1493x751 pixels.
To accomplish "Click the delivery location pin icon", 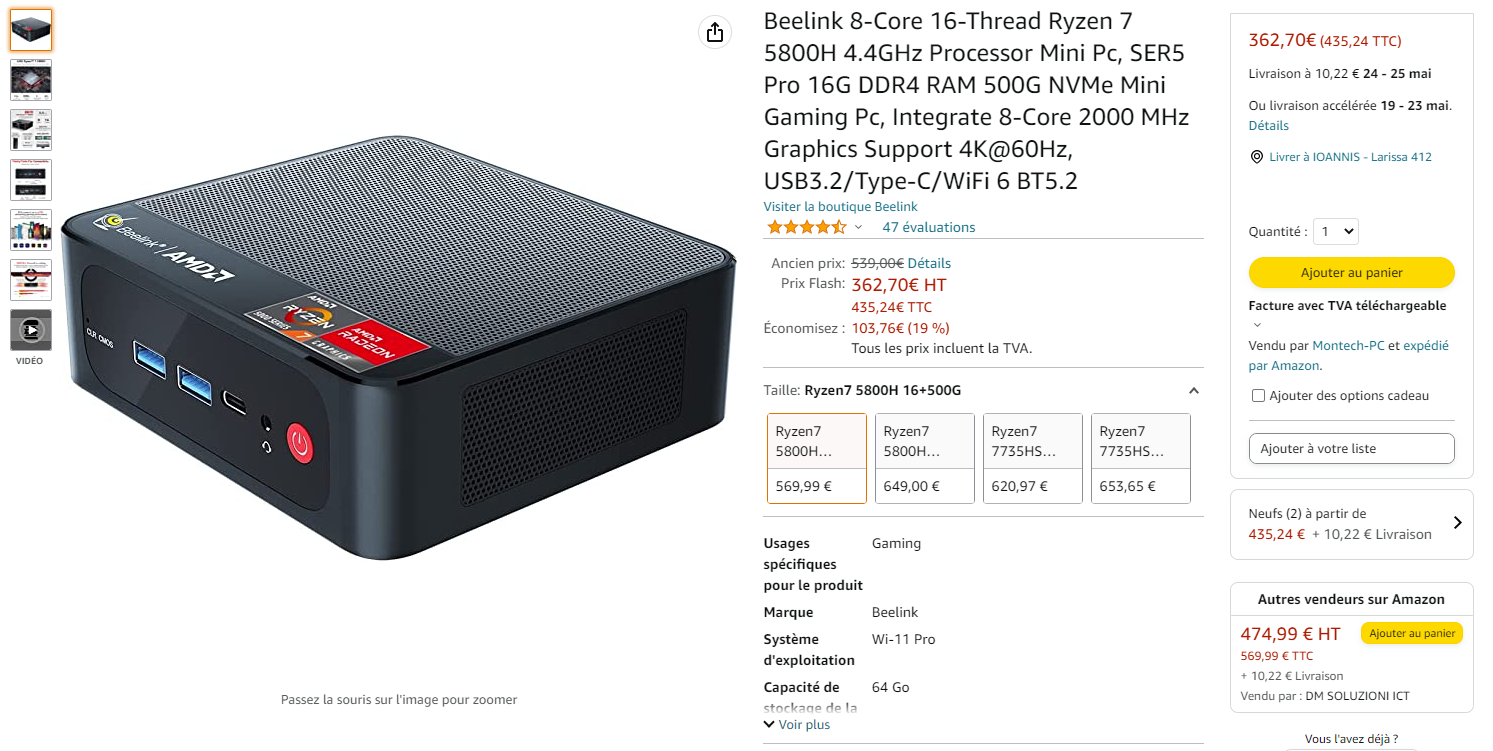I will click(x=1257, y=157).
